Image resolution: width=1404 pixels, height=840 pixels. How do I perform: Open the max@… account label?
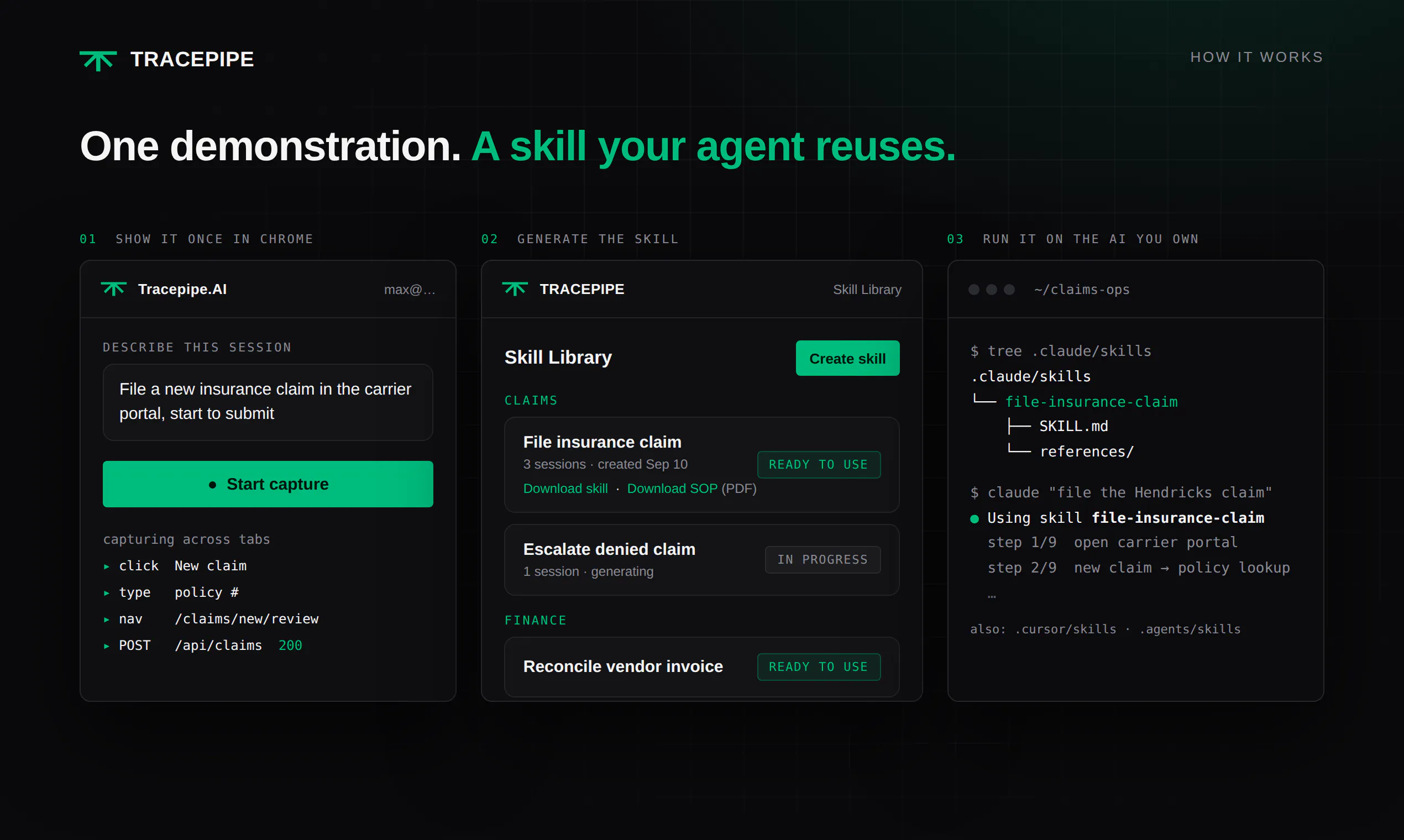tap(410, 290)
